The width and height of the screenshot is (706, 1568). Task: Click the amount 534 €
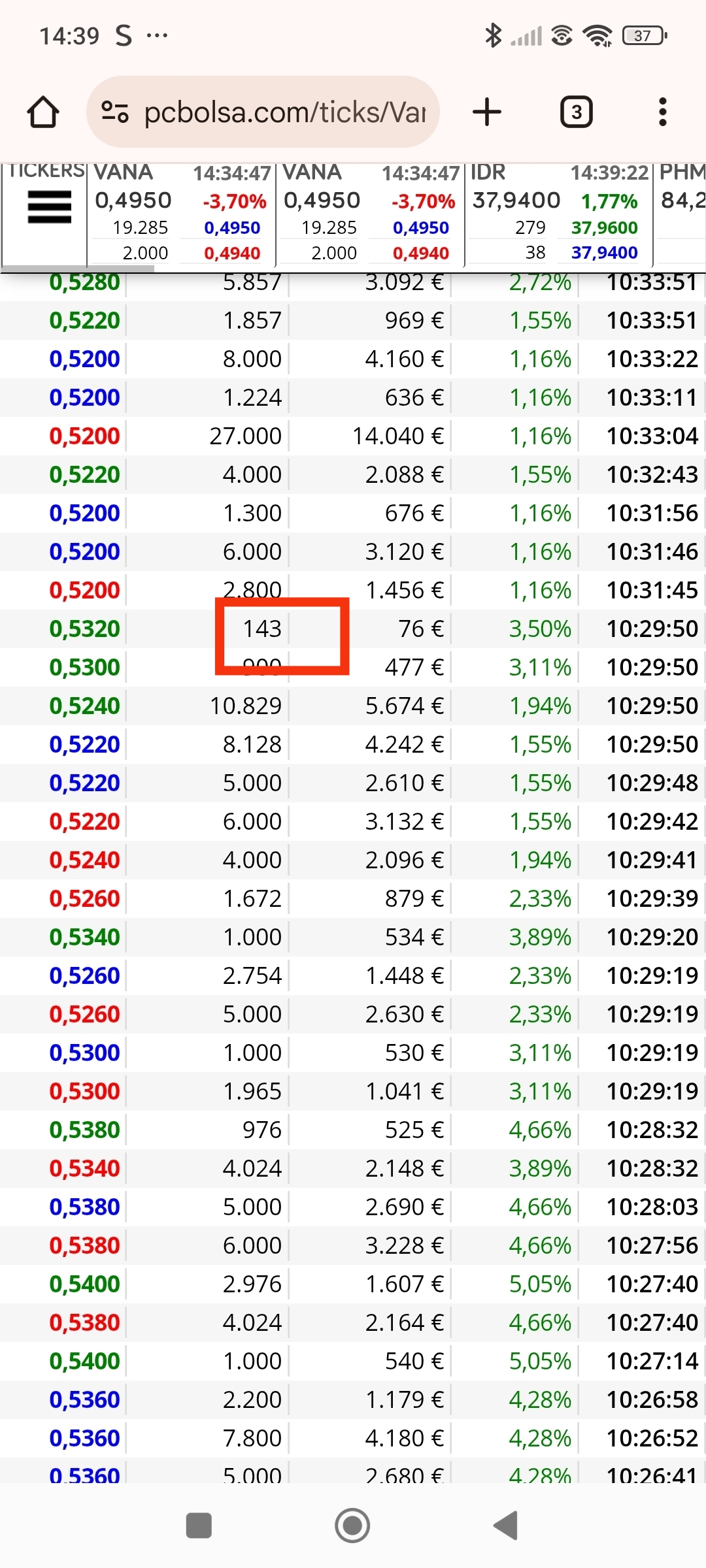(414, 937)
